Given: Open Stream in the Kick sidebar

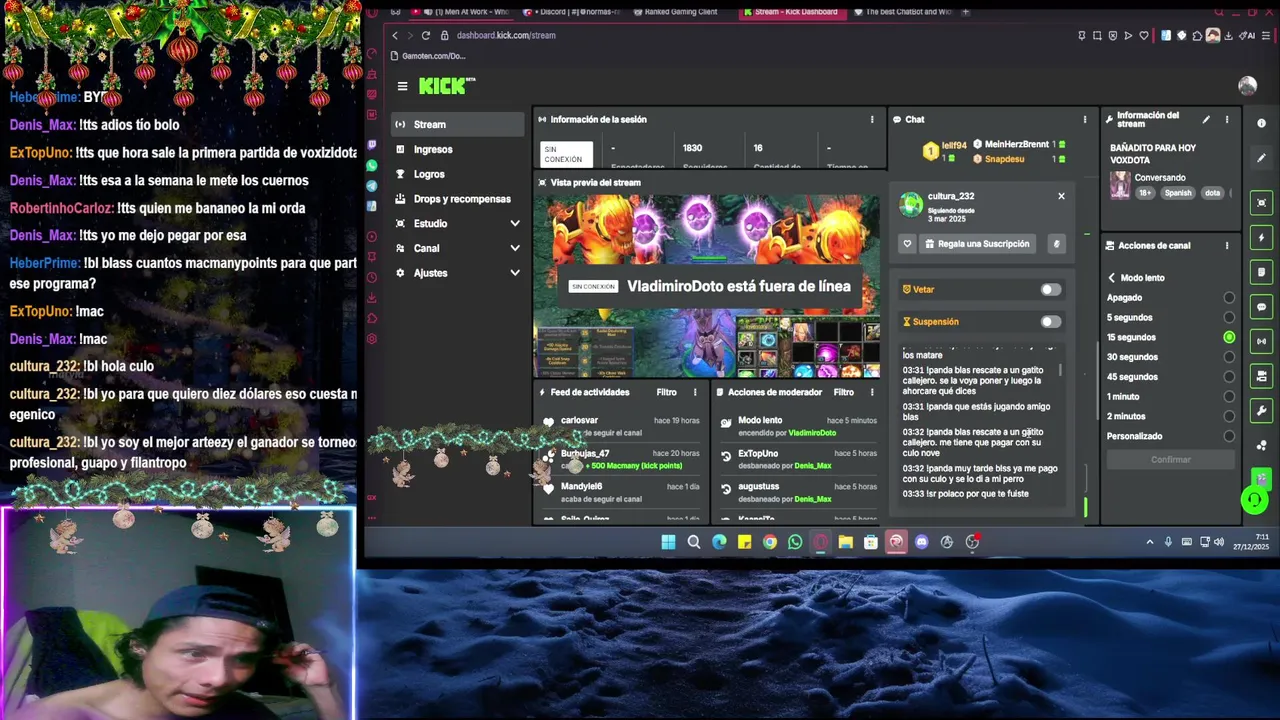Looking at the screenshot, I should point(457,124).
